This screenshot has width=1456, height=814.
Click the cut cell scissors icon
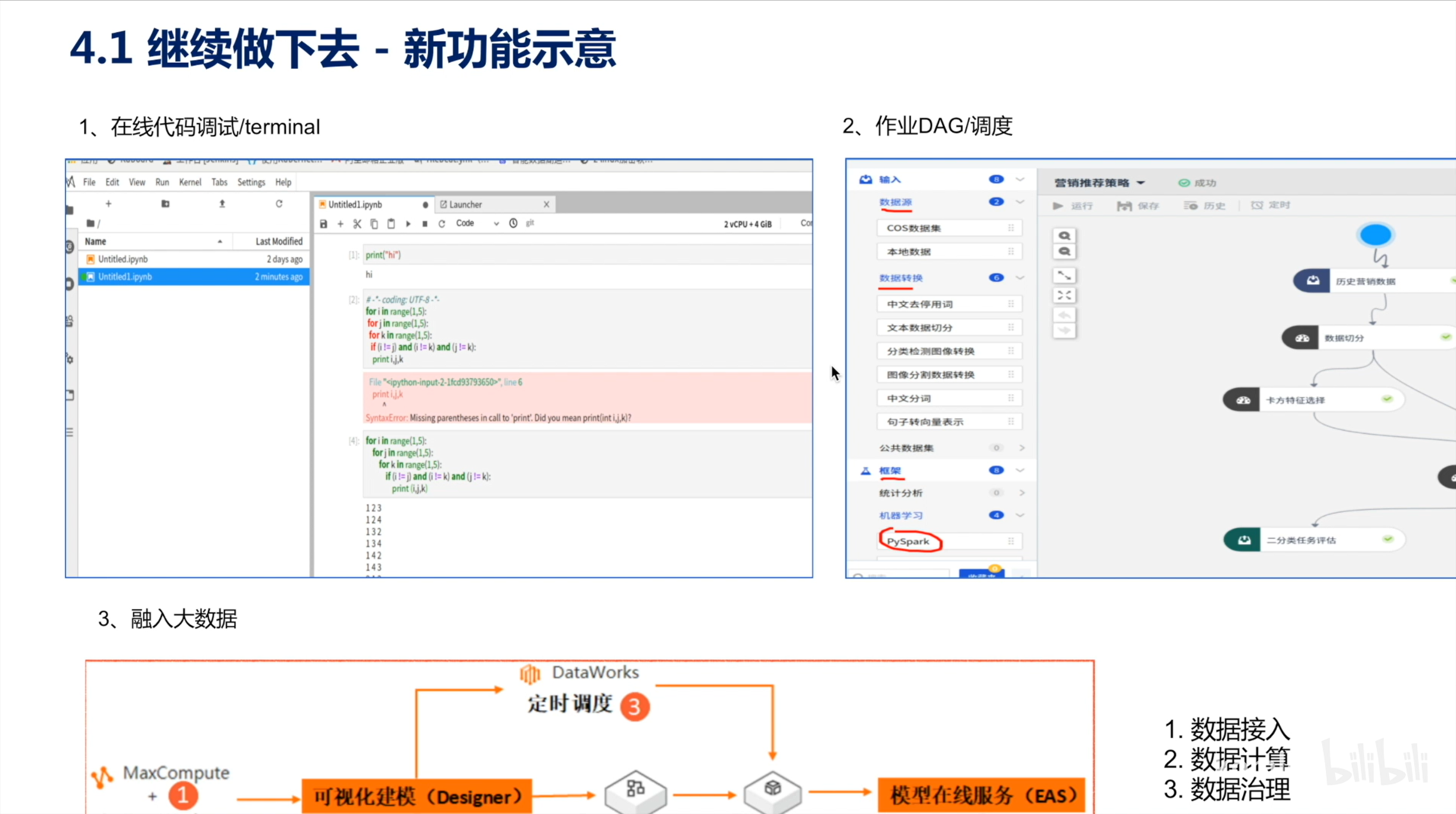[x=357, y=224]
